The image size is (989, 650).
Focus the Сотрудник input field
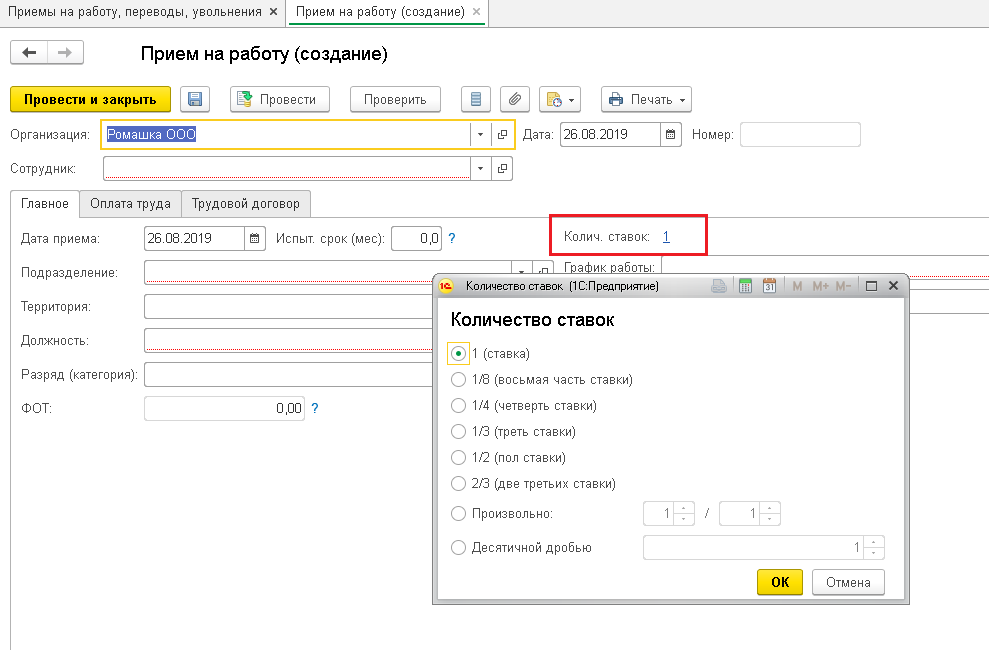pyautogui.click(x=287, y=168)
